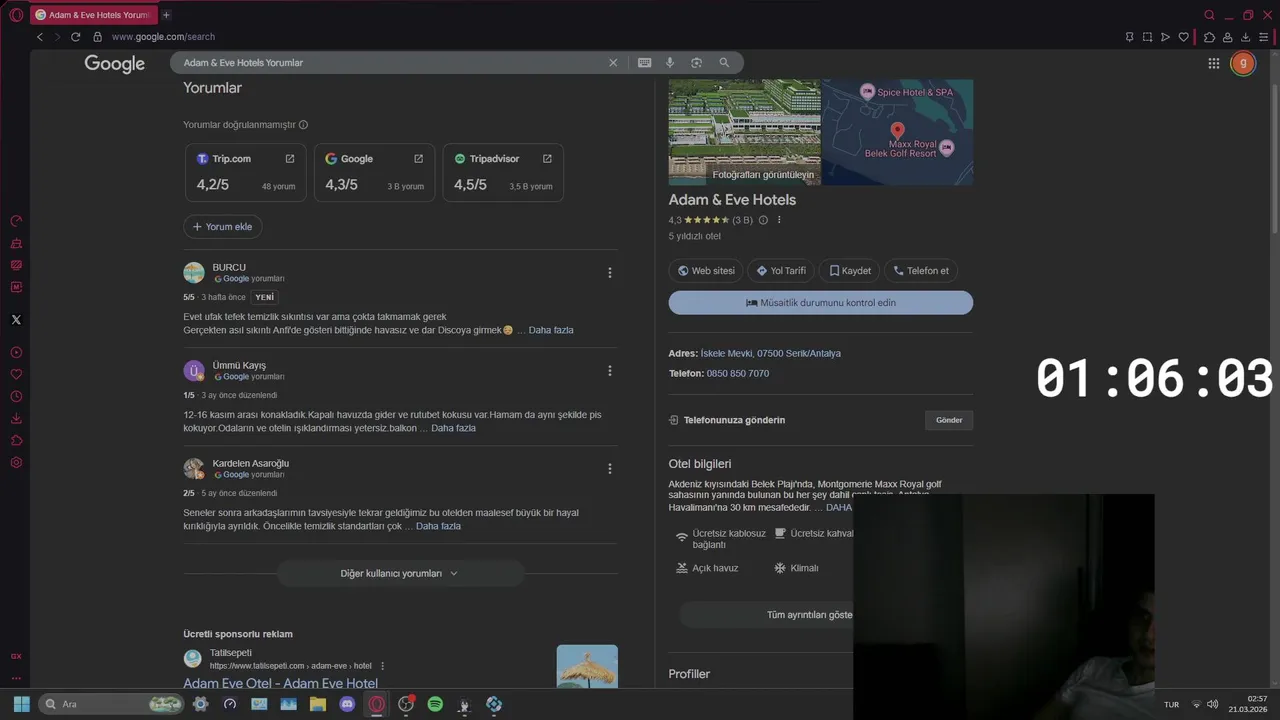Open more options for Ümmü Kayış's review
Screen dimensions: 1280x720
point(610,371)
